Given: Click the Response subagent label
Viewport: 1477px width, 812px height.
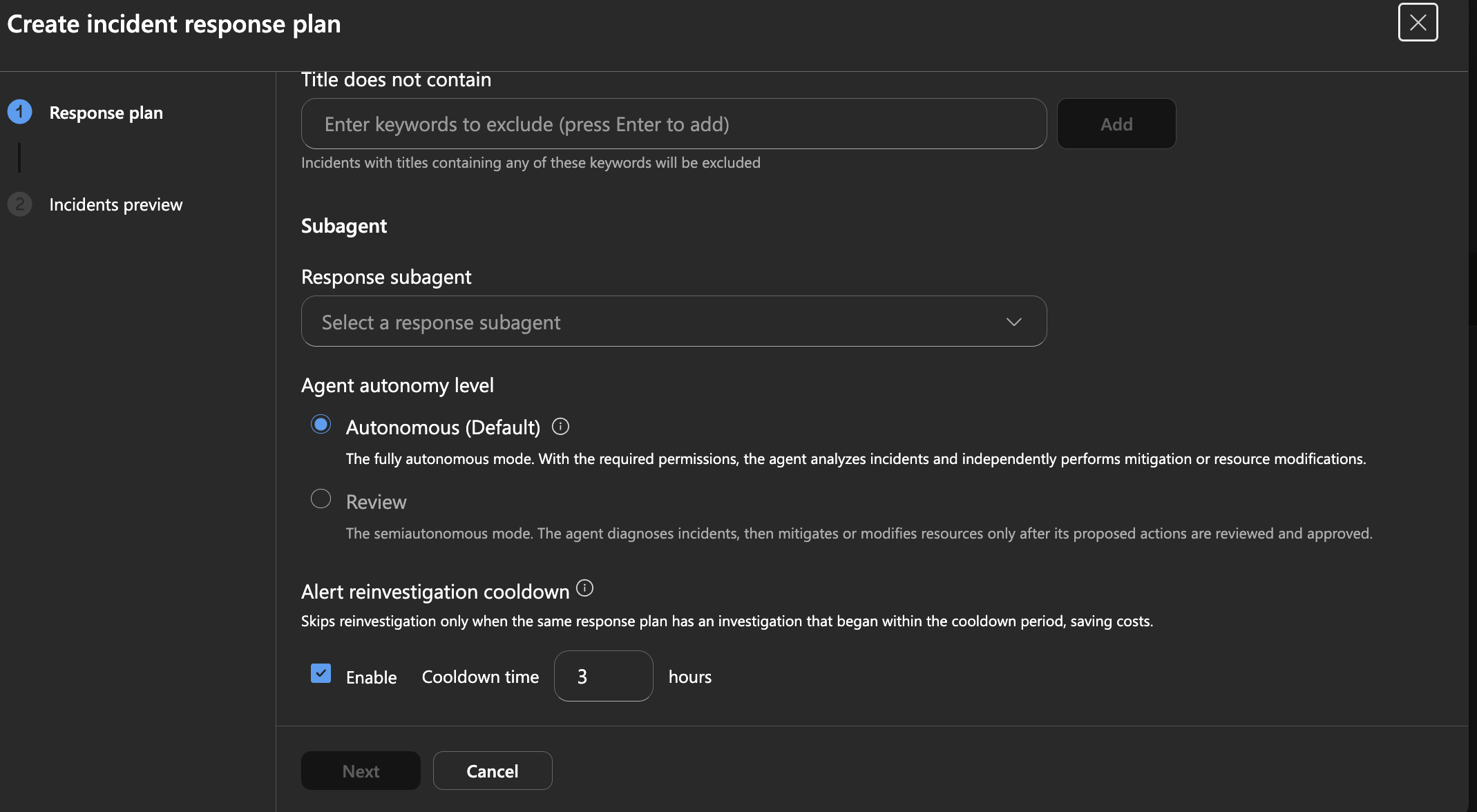Looking at the screenshot, I should pos(386,277).
